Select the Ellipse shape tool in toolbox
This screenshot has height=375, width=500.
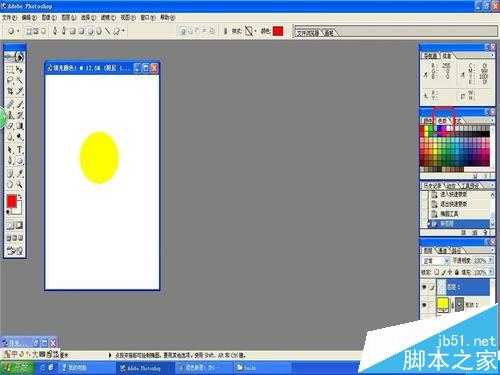point(20,161)
